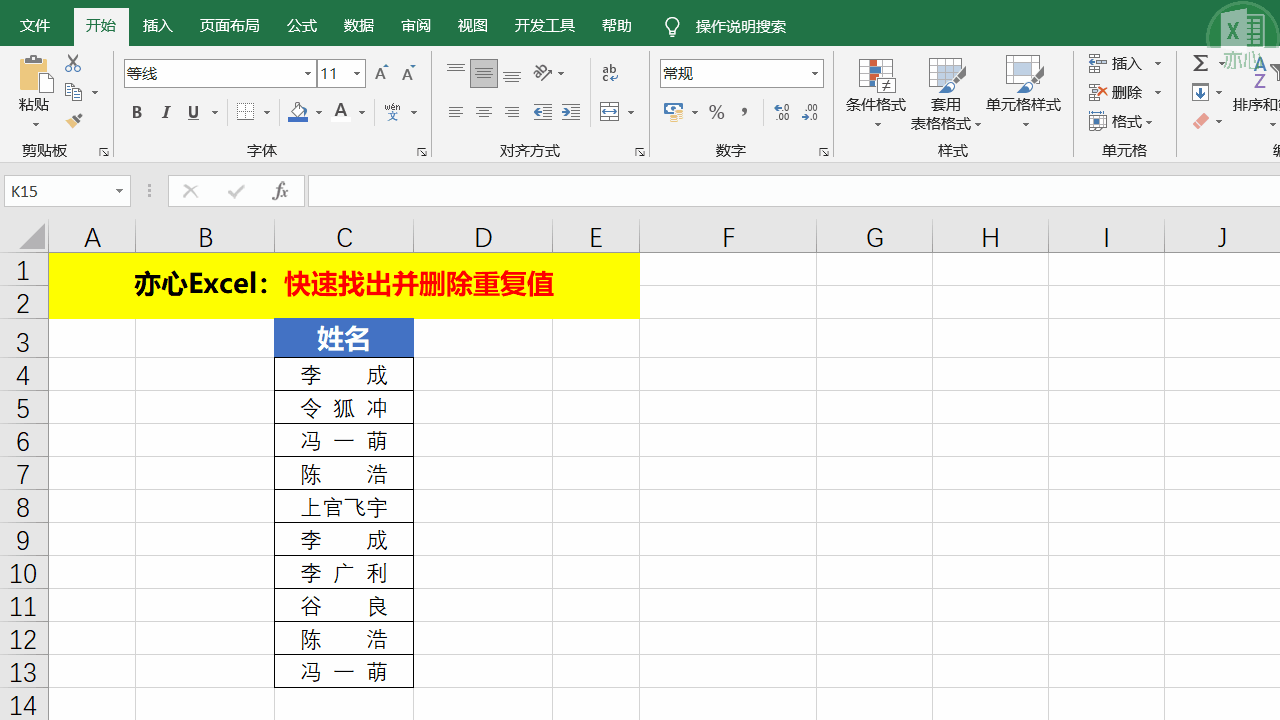Open 单元格样式 cell styles
This screenshot has height=720, width=1280.
coord(1023,94)
